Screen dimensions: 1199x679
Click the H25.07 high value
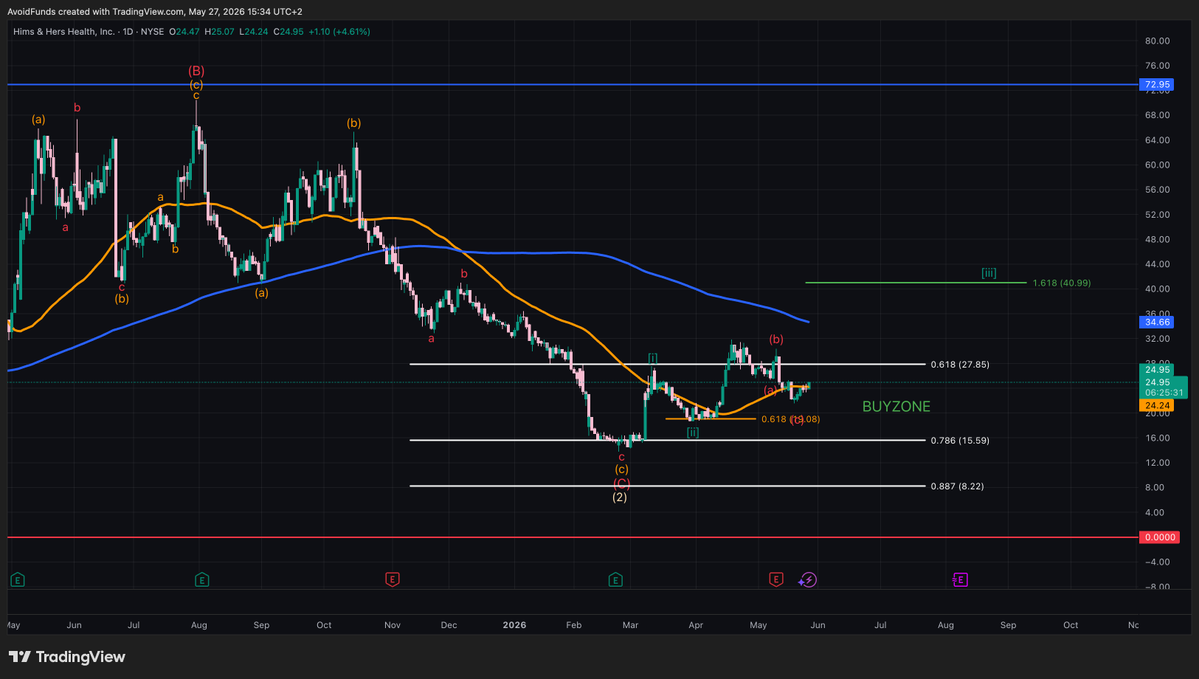click(x=219, y=31)
